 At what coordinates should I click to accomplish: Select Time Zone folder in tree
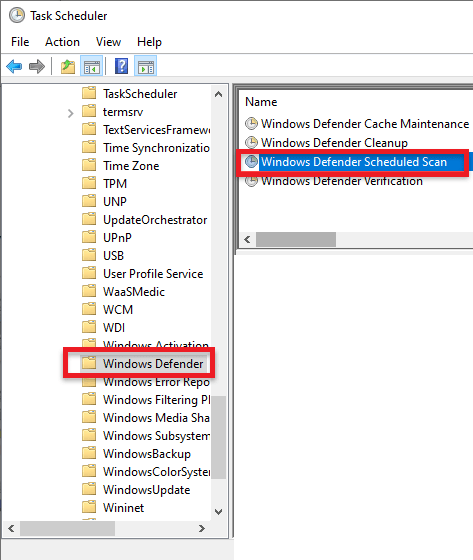131,166
